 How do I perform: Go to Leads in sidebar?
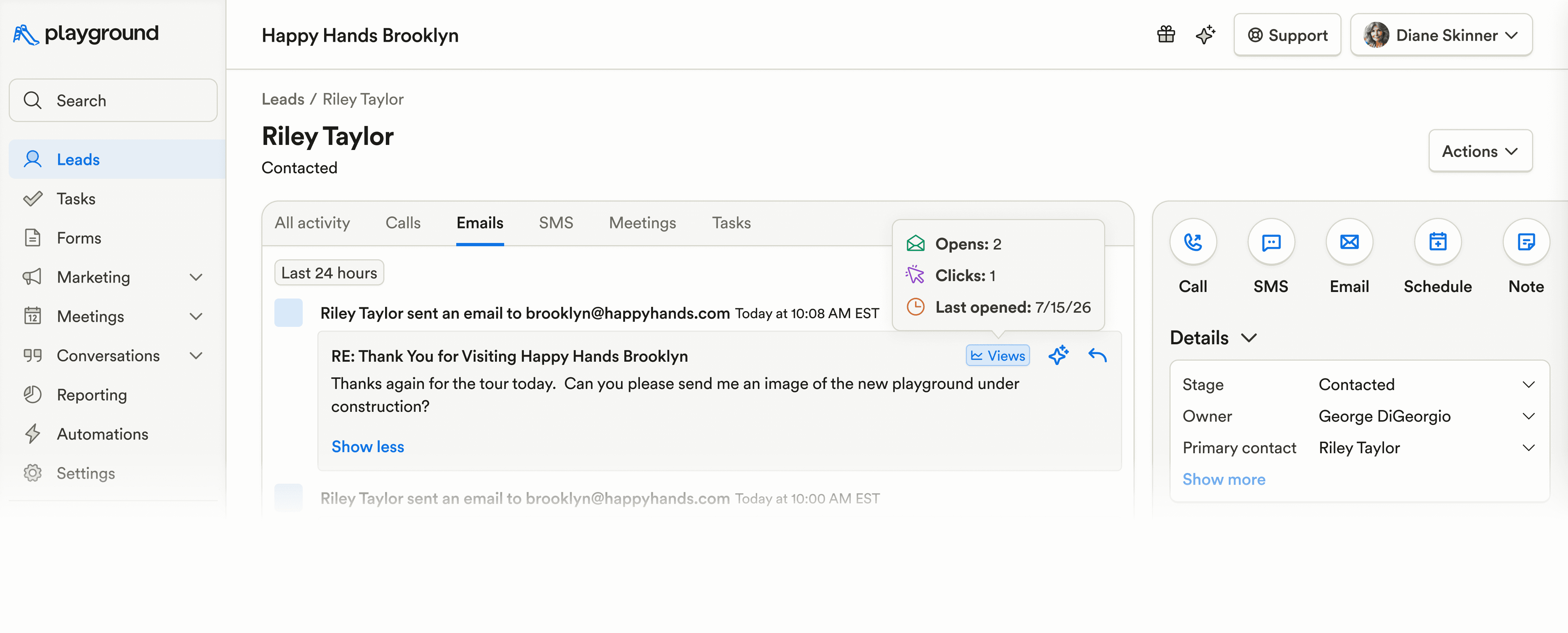118,159
